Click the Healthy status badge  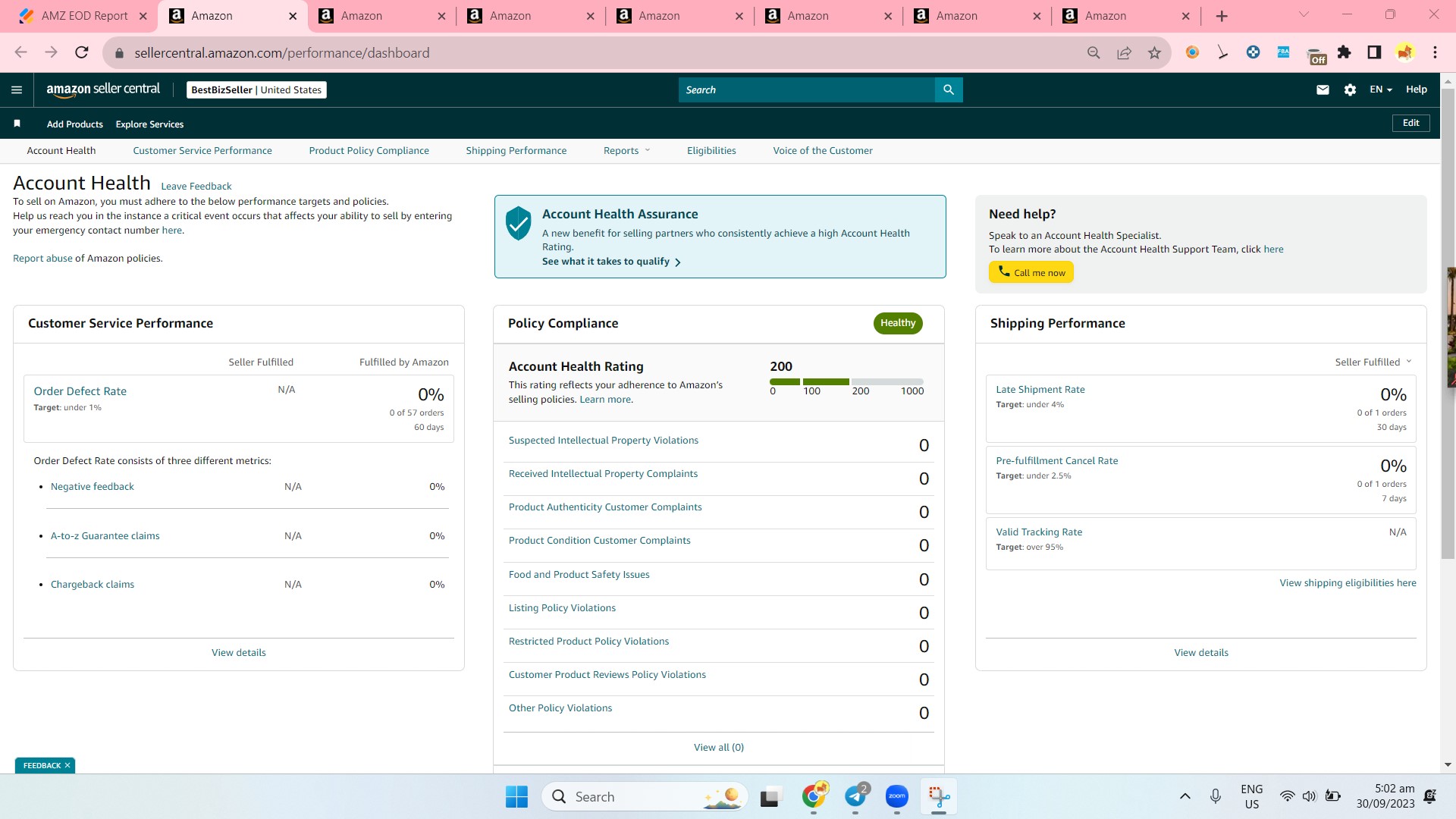pos(898,323)
